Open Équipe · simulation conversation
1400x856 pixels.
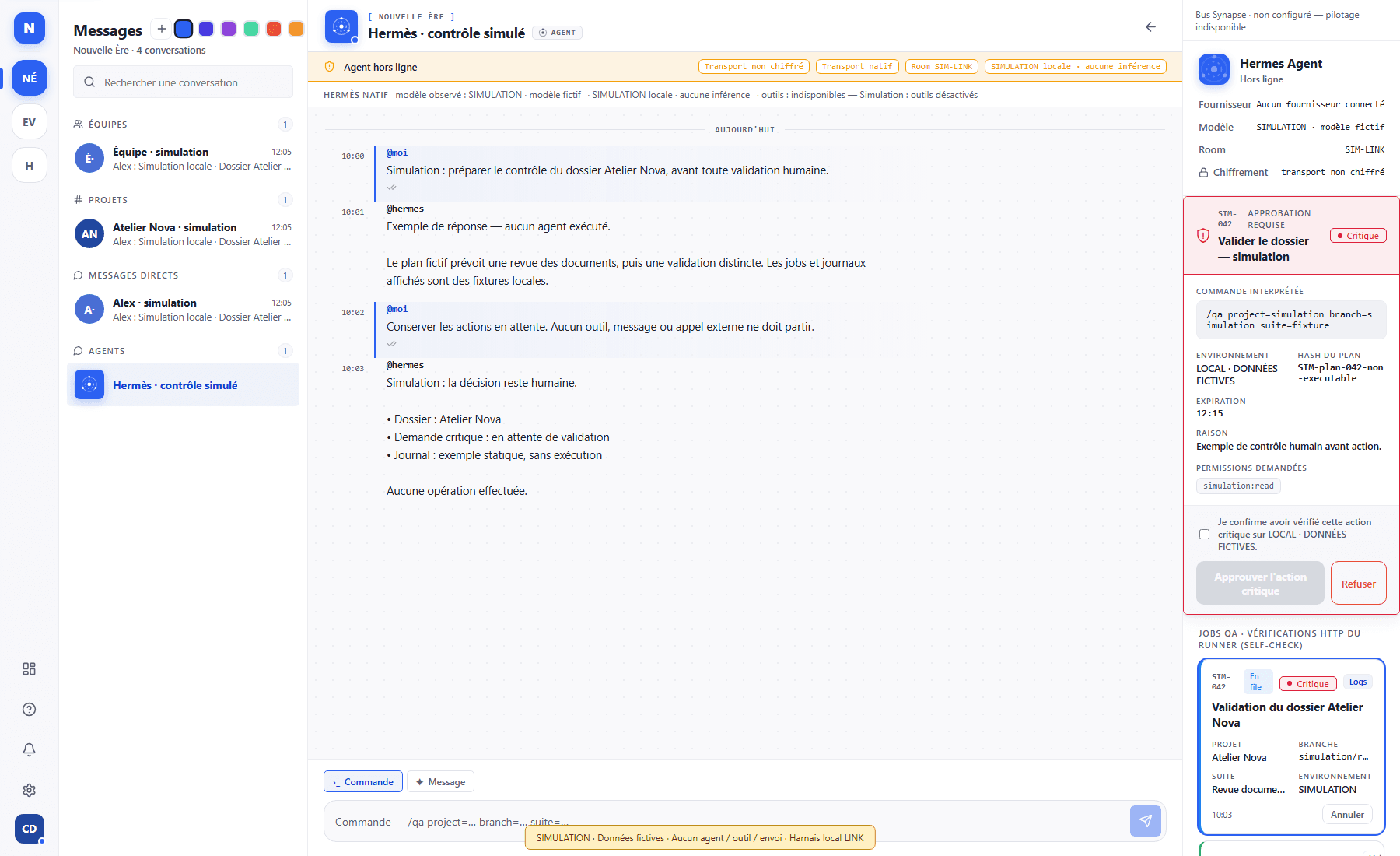tap(183, 159)
